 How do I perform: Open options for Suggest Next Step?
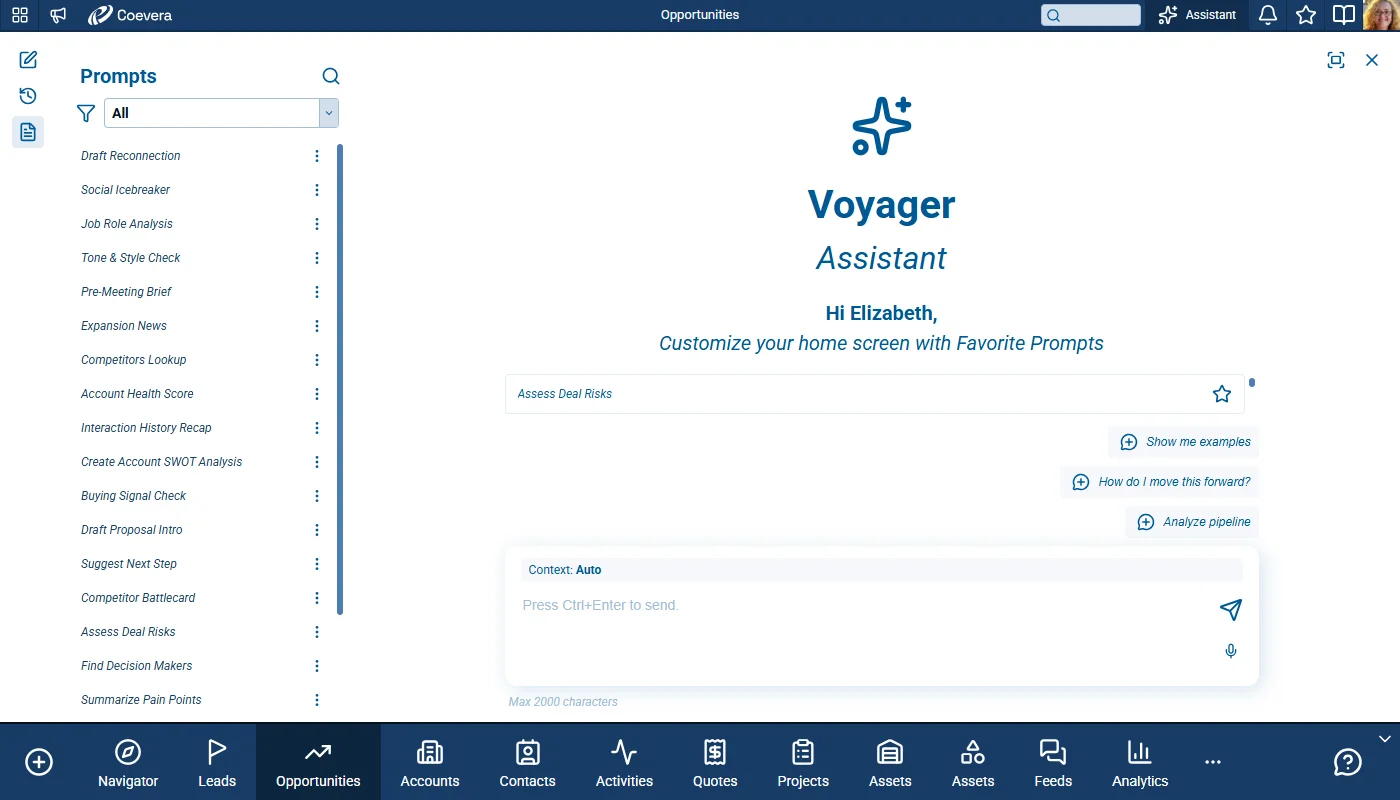pos(317,564)
